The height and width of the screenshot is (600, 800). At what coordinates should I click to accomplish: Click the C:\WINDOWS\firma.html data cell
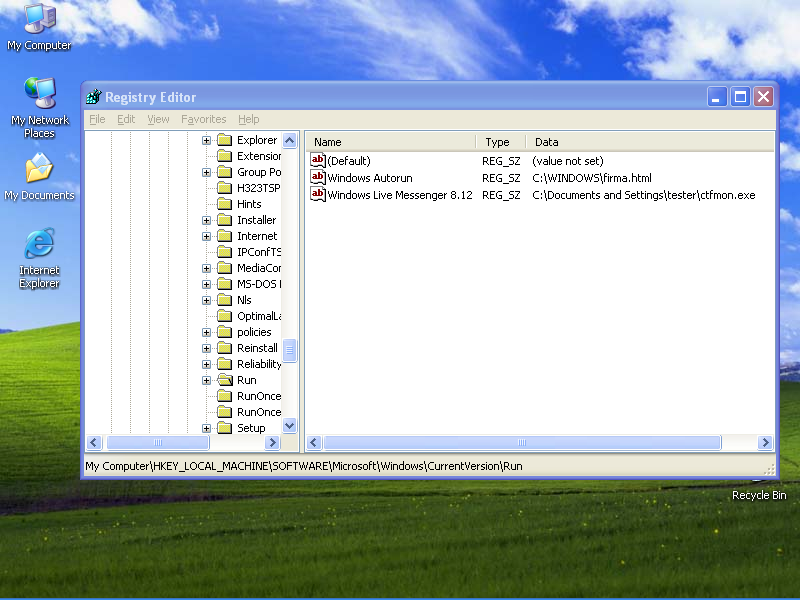click(592, 178)
